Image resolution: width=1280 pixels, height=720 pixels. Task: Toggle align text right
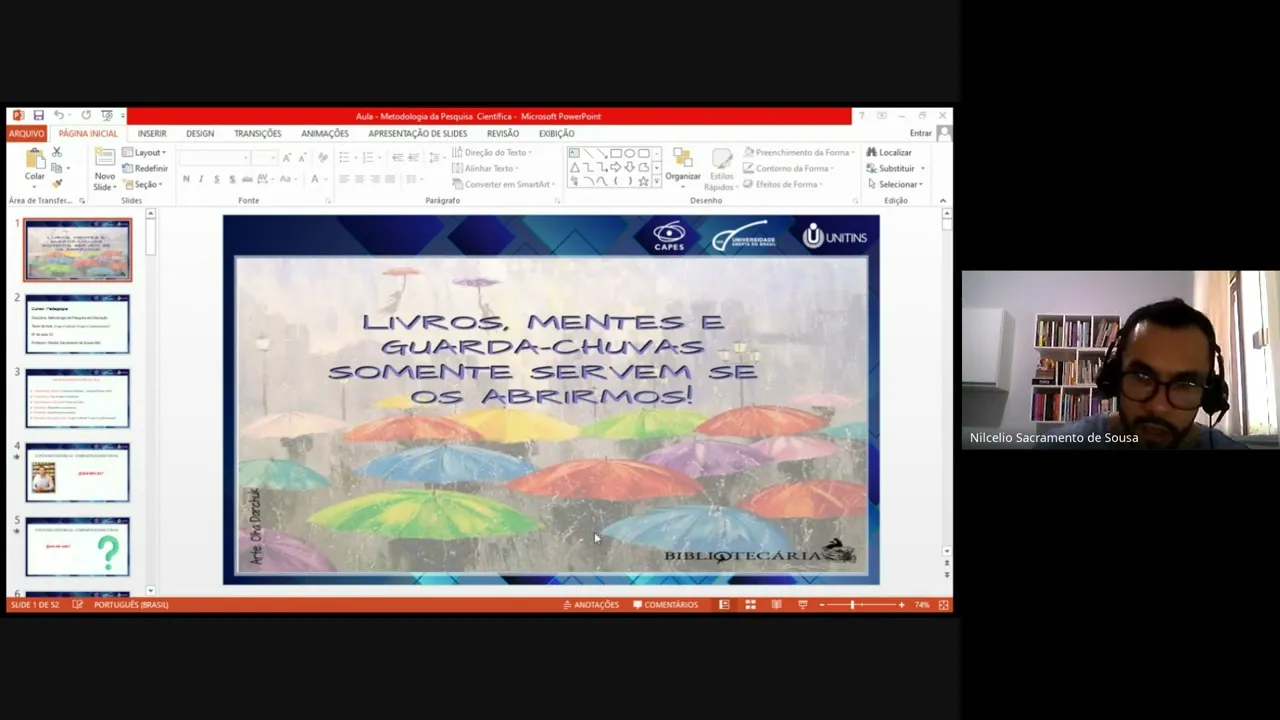click(x=375, y=179)
